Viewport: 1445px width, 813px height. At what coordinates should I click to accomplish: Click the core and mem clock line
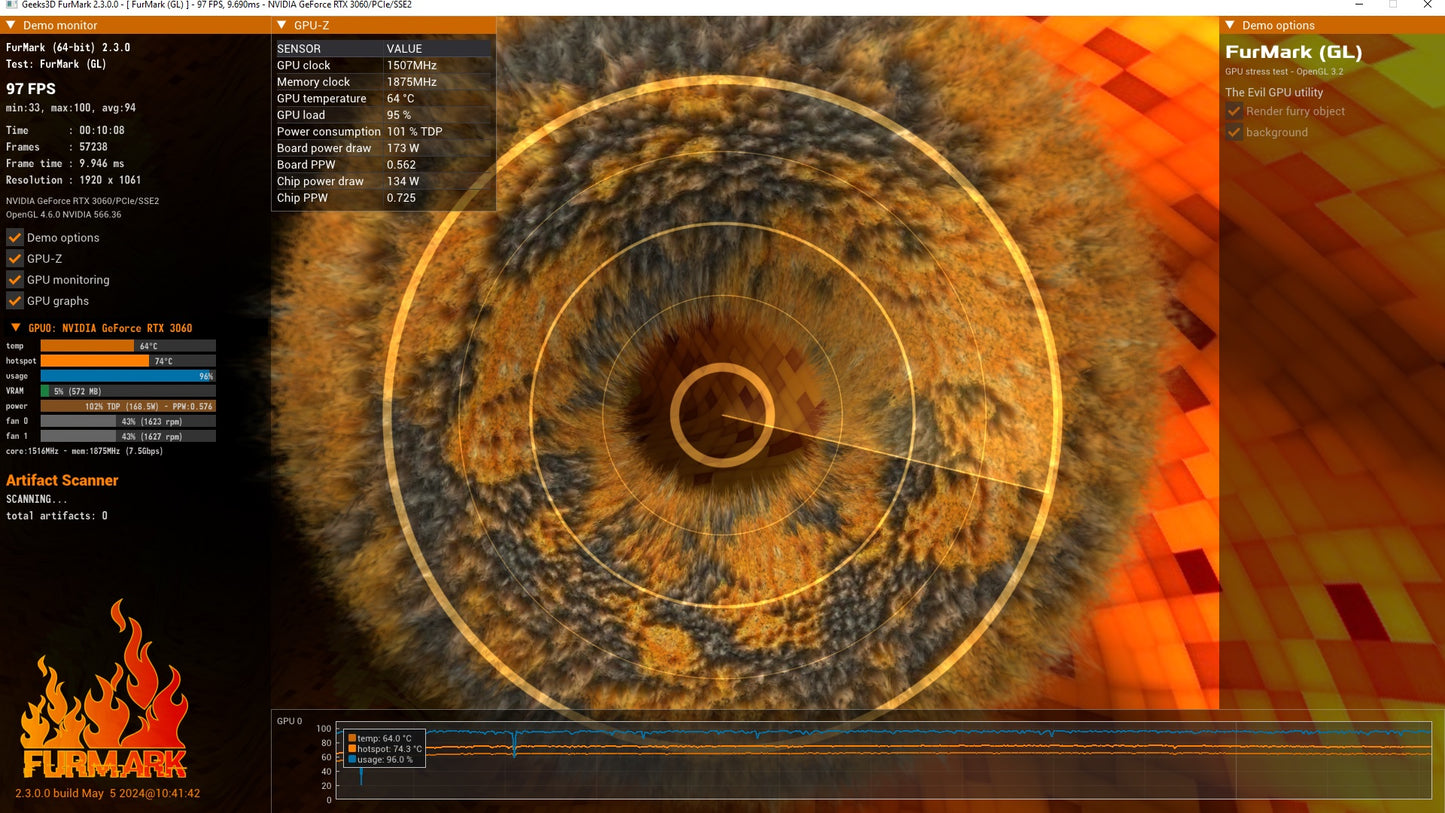click(85, 451)
